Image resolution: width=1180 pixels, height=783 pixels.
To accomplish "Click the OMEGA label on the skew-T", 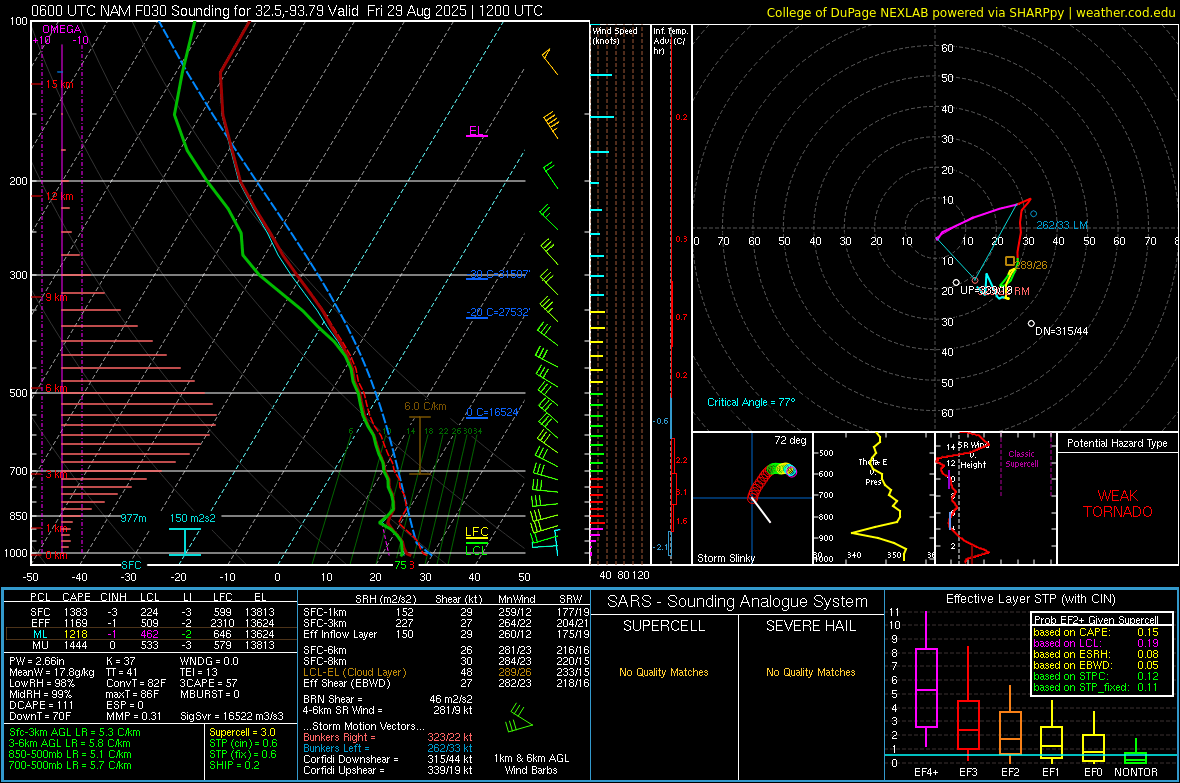I will click(x=61, y=29).
